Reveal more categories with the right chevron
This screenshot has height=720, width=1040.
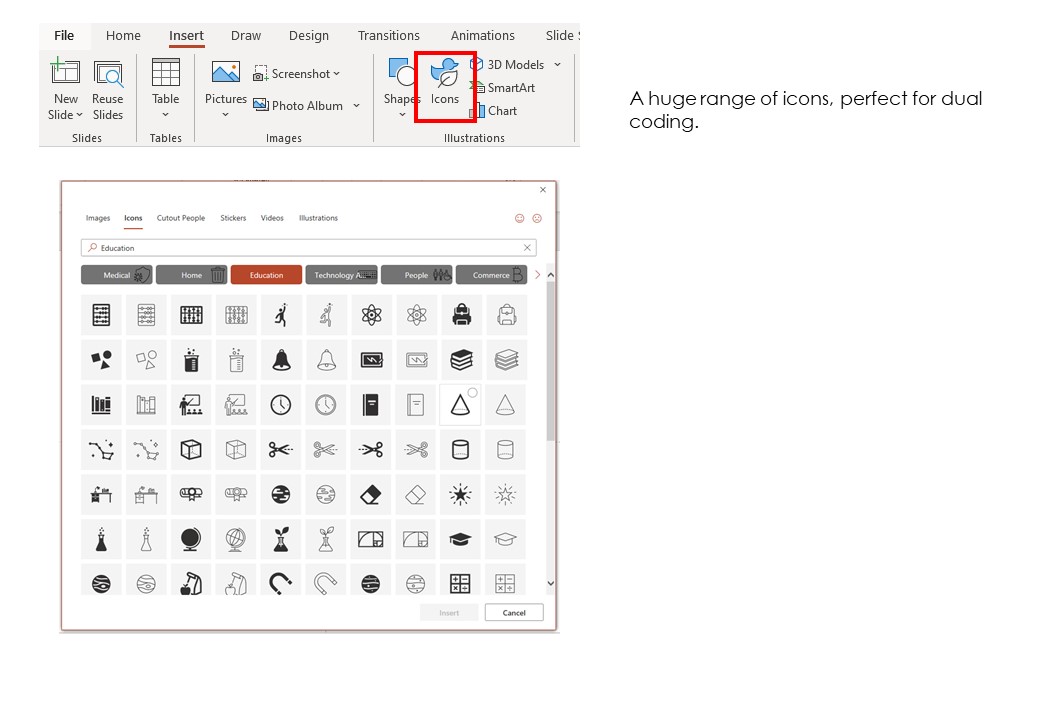[538, 273]
